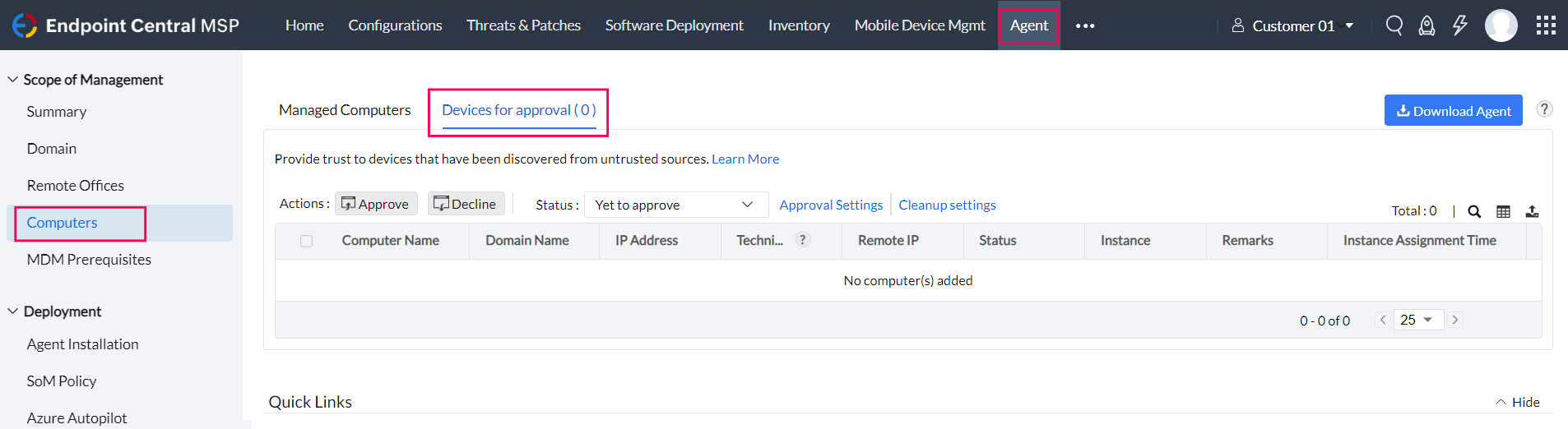Click the Download Agent button
The height and width of the screenshot is (429, 1568).
pos(1453,111)
